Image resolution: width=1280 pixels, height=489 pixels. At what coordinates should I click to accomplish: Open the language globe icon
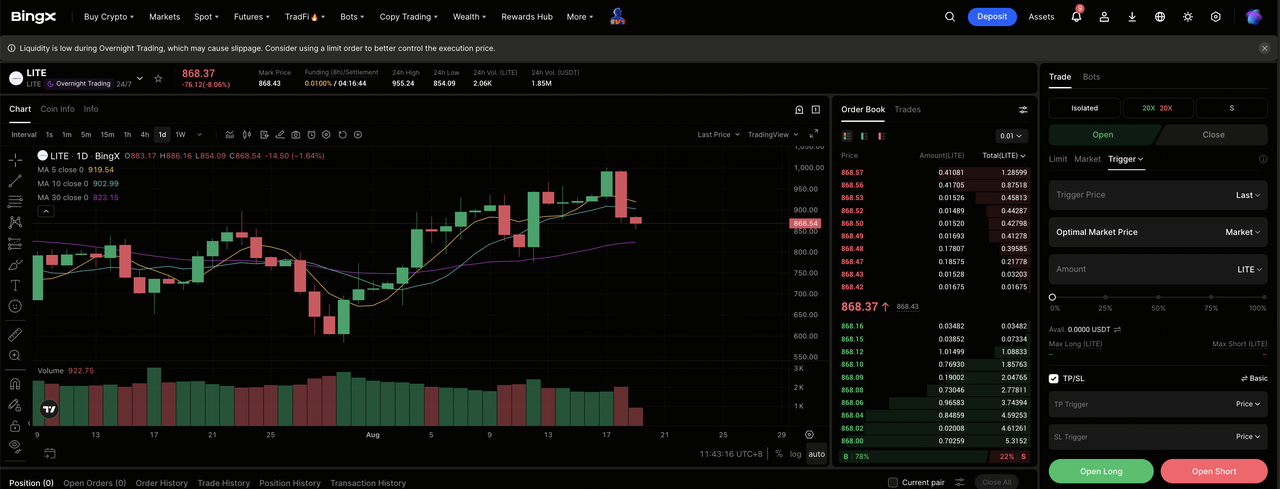tap(1160, 17)
